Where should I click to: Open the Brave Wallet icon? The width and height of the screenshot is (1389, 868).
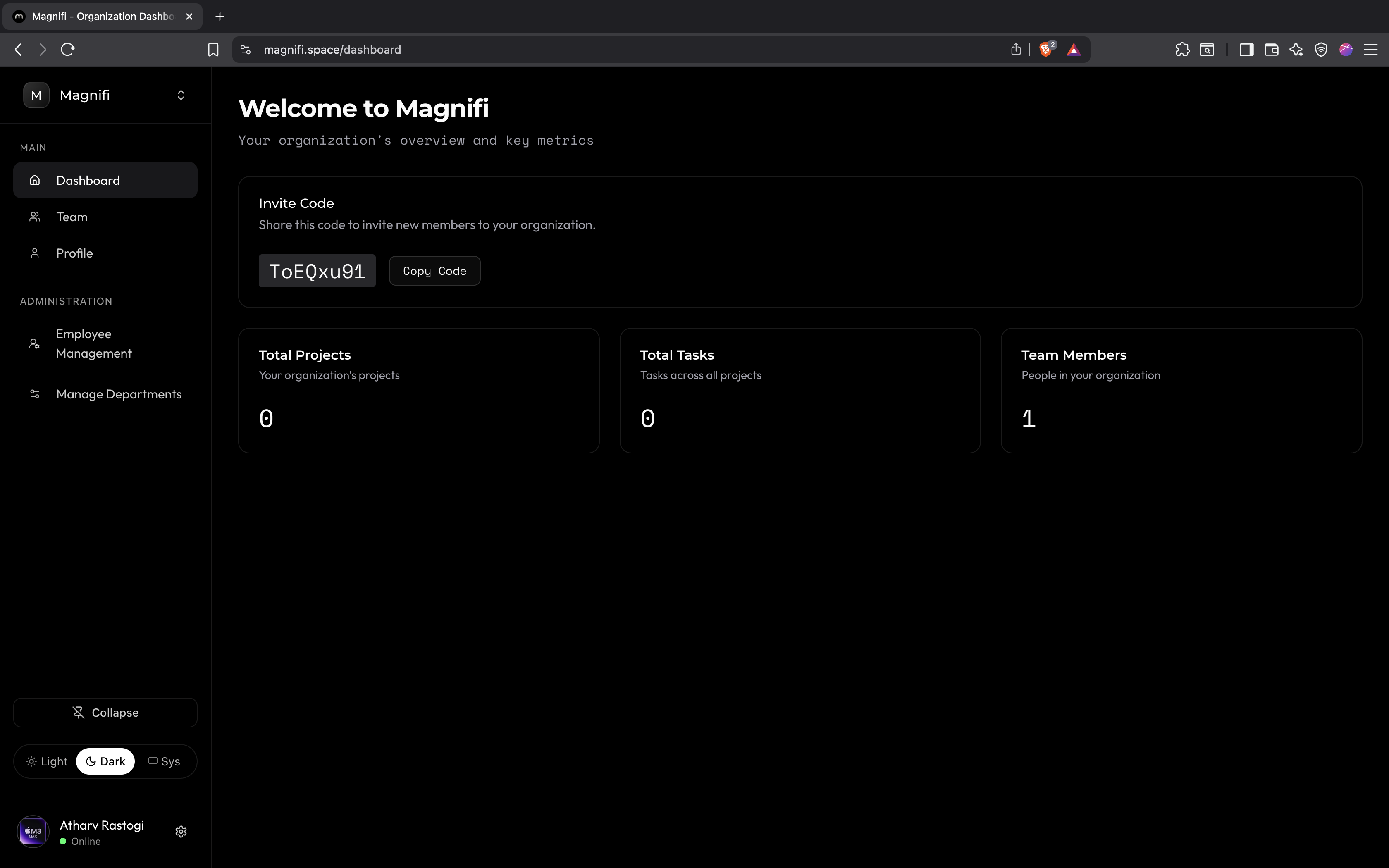[x=1271, y=50]
